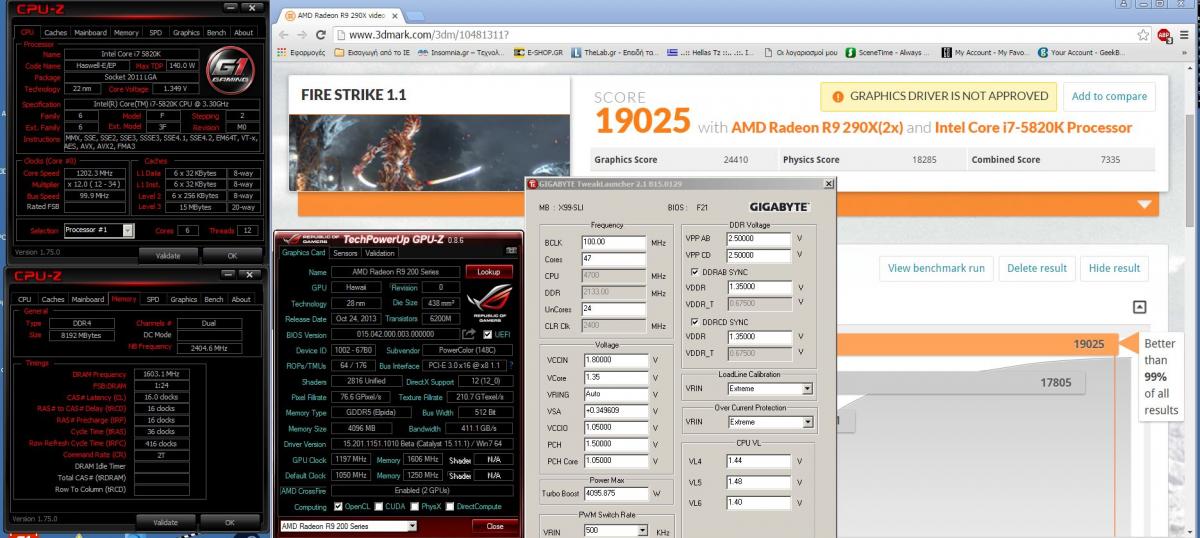Click the Fire Strike benchmark thumbnail image
Image resolution: width=1200 pixels, height=538 pixels.
point(429,153)
